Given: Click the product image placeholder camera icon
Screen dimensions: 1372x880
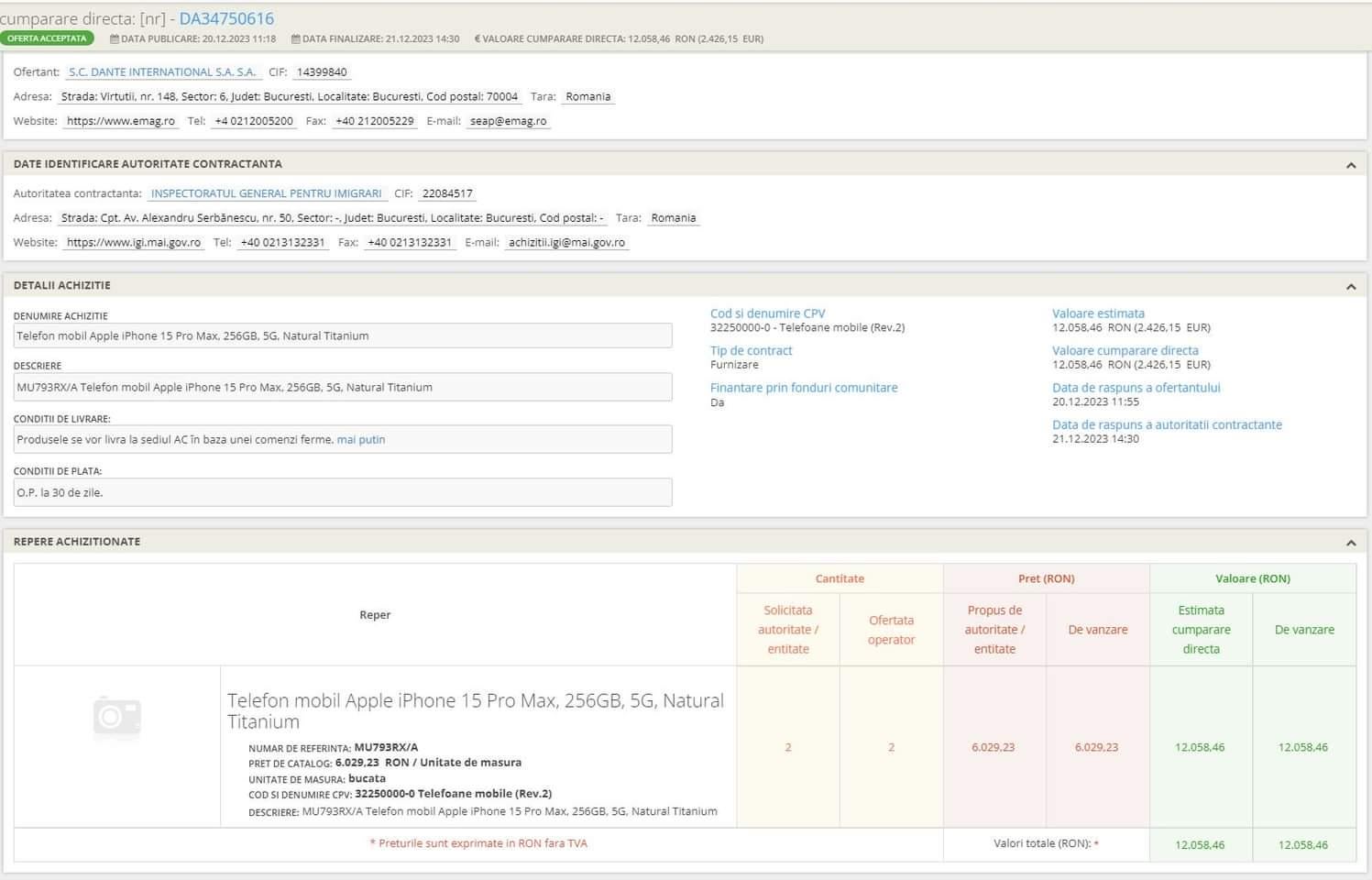Looking at the screenshot, I should pos(117,716).
